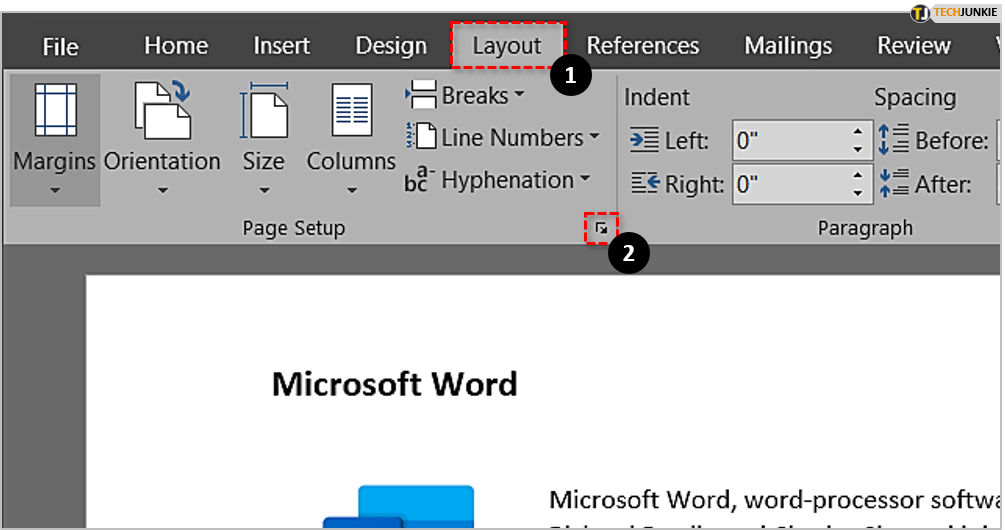
Task: Click the Line Numbers icon
Action: pos(421,137)
